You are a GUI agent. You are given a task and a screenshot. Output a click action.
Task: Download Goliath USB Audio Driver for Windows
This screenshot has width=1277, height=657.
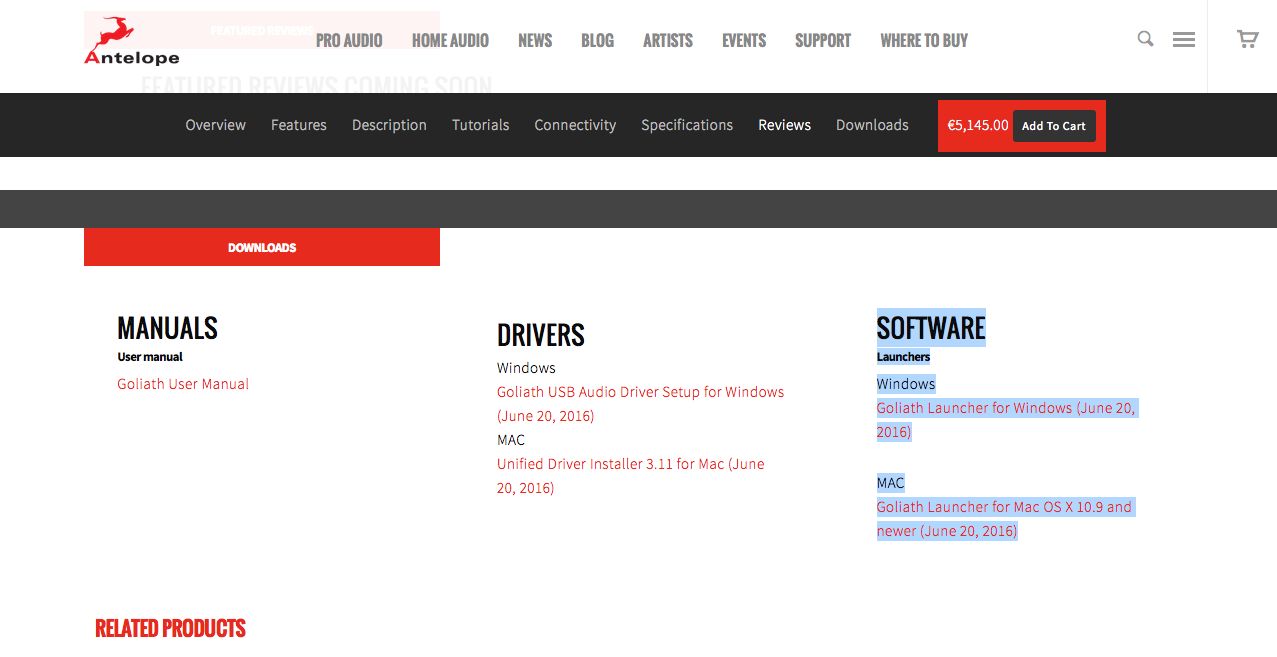coord(641,404)
